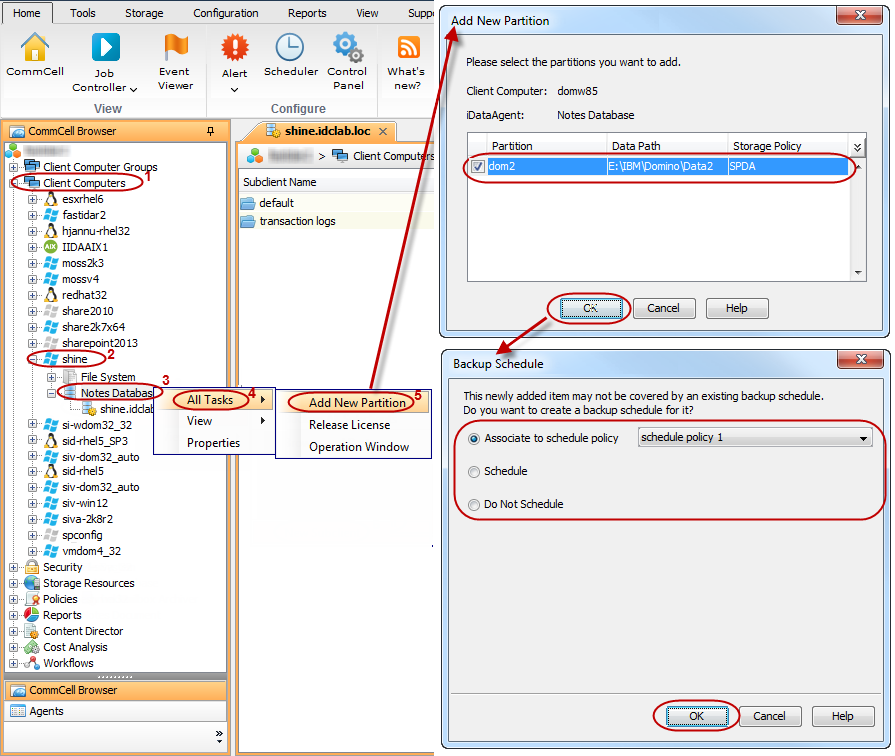Viewport: 895px width, 756px height.
Task: Expand the partition table column chooser
Action: (857, 147)
